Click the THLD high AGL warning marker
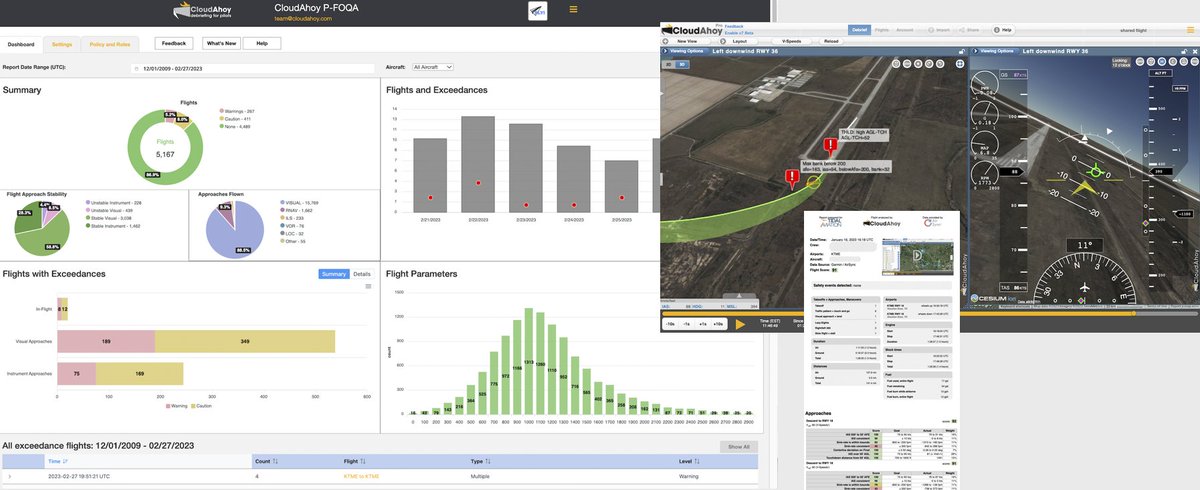Viewport: 1200px width, 490px height. coord(830,149)
